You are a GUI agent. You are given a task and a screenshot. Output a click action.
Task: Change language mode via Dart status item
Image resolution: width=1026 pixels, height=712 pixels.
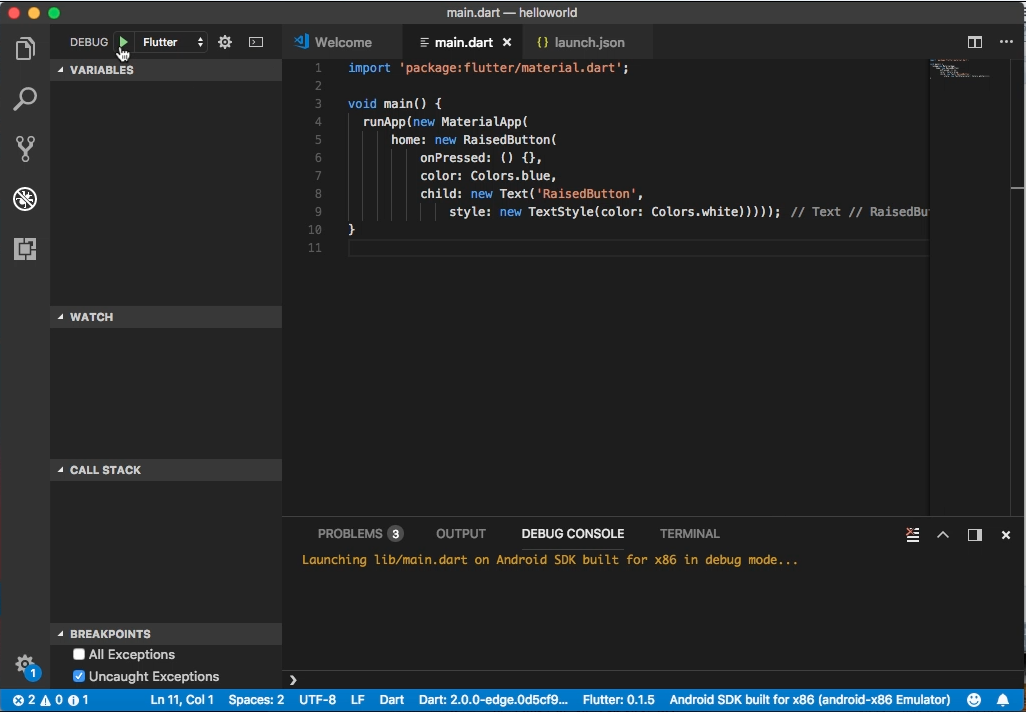click(391, 700)
